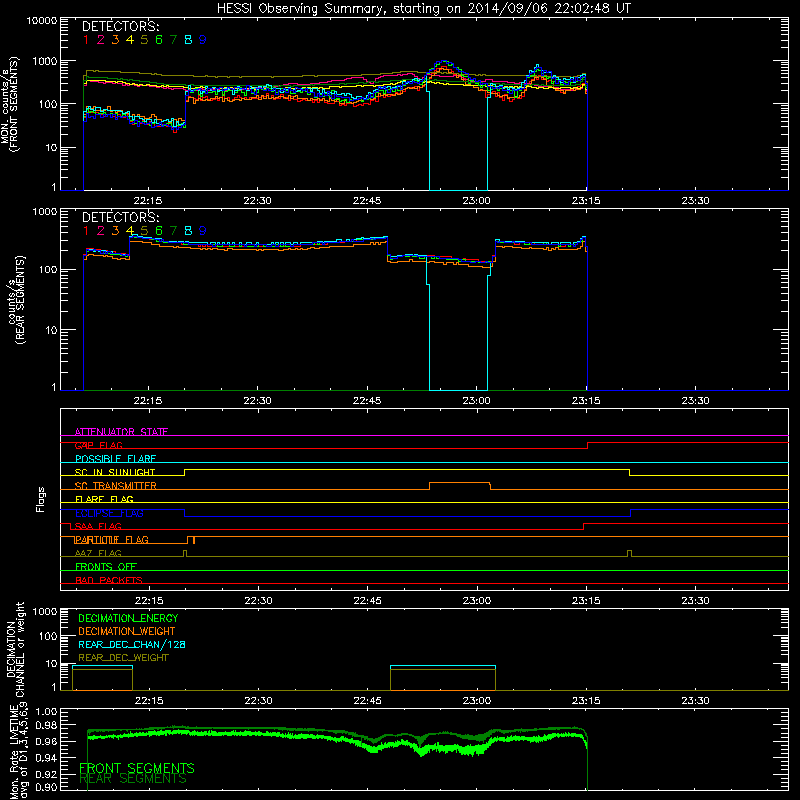
Task: Select detector 6 in the front-segments legend
Action: 159,40
